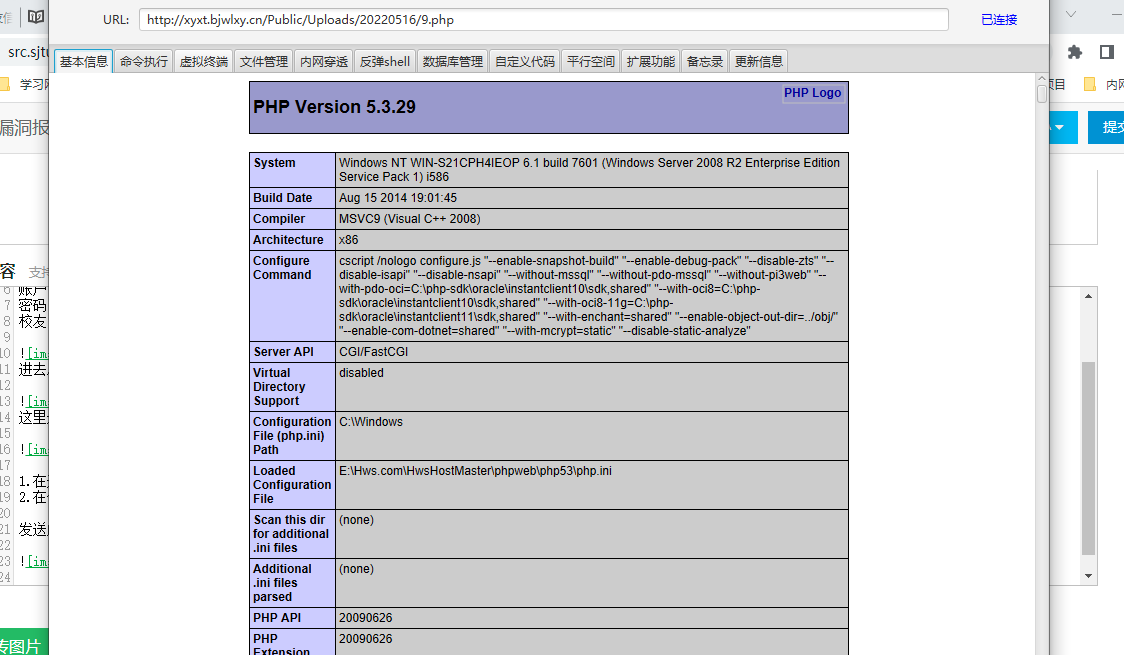
Task: Click the 'MSVC9 (Visual C++ 2008)' compiler value
Action: point(409,219)
